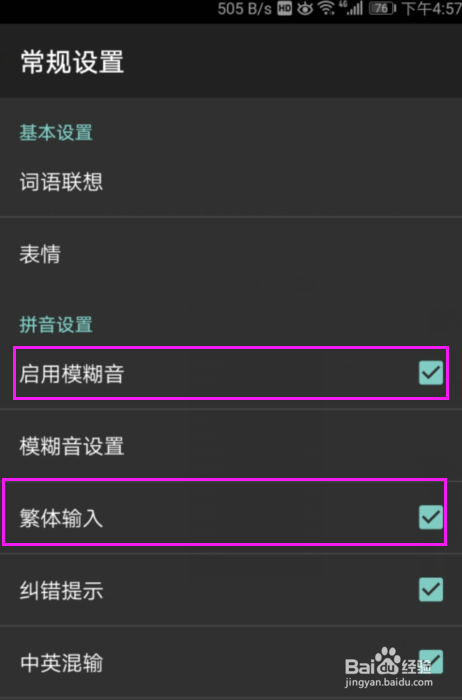
Task: Open the 表情 setting
Action: coord(231,254)
